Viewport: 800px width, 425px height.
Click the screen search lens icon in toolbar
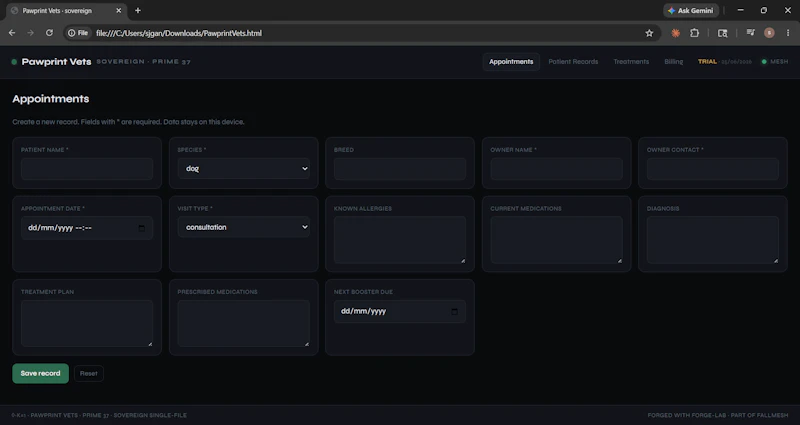pyautogui.click(x=722, y=33)
